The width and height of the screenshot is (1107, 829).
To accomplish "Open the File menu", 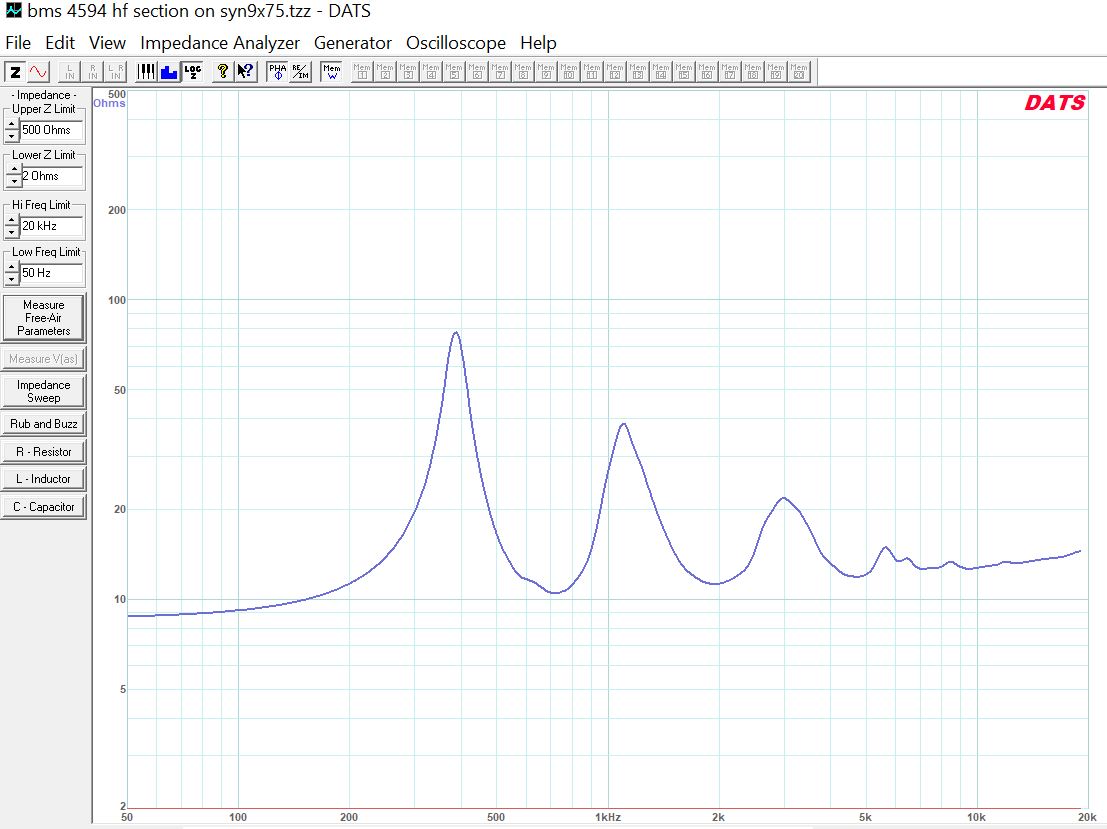I will pyautogui.click(x=18, y=42).
